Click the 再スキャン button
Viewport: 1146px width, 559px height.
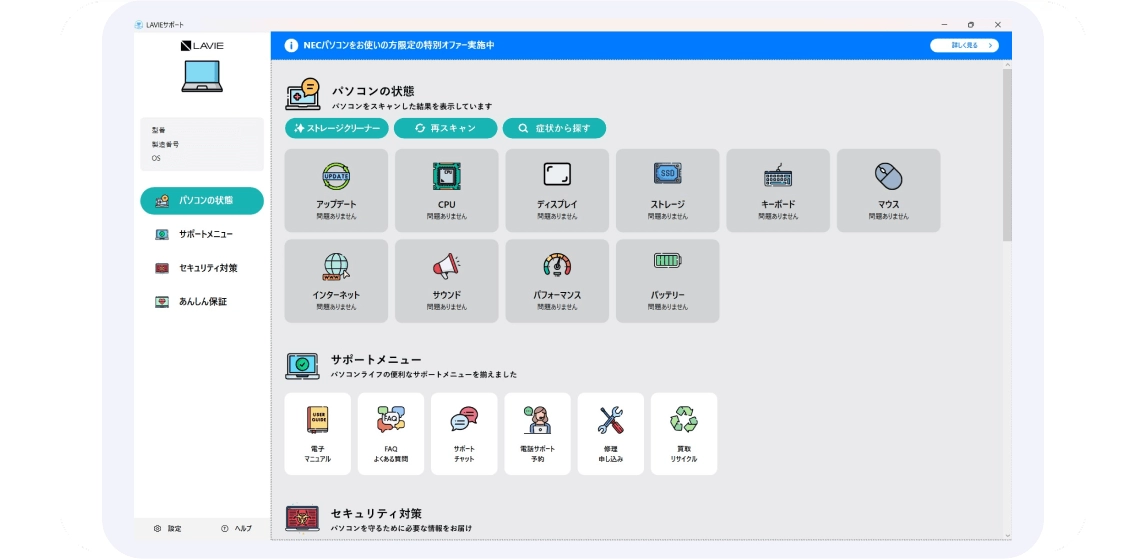pos(445,128)
